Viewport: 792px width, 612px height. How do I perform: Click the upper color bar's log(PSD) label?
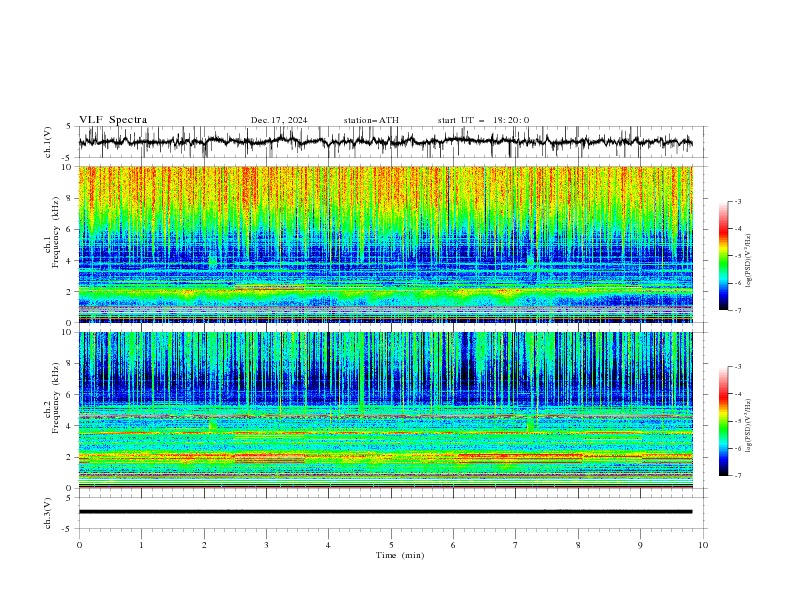[748, 260]
